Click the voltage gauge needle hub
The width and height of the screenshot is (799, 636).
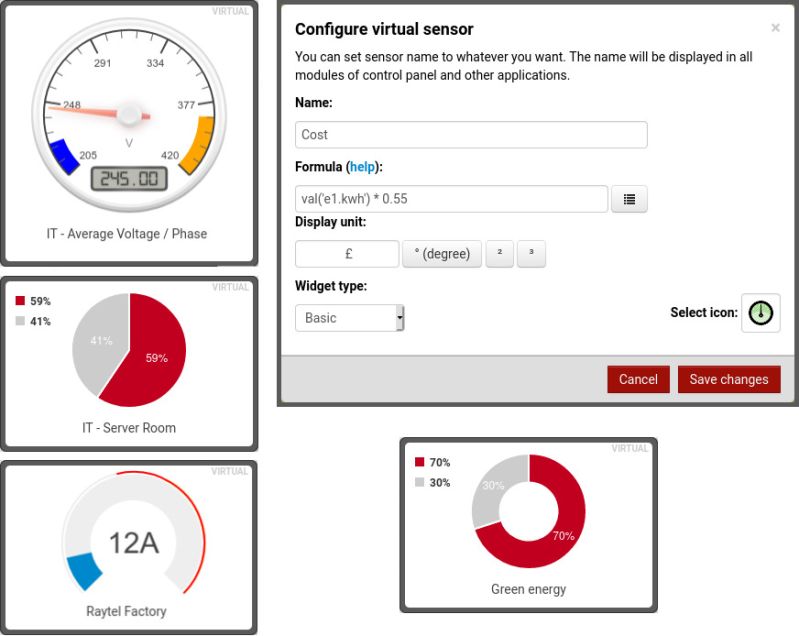tap(129, 114)
